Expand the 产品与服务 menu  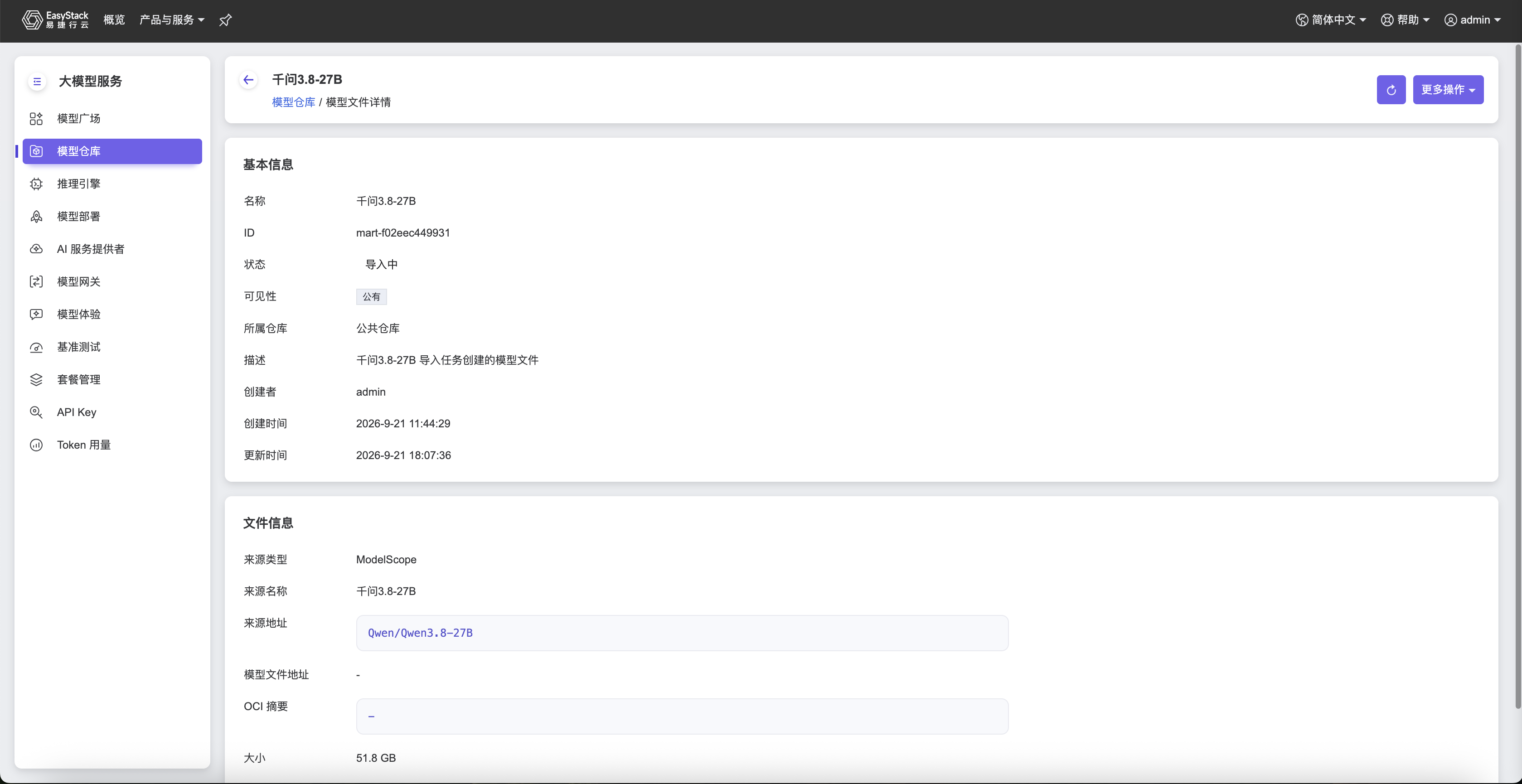pyautogui.click(x=172, y=20)
